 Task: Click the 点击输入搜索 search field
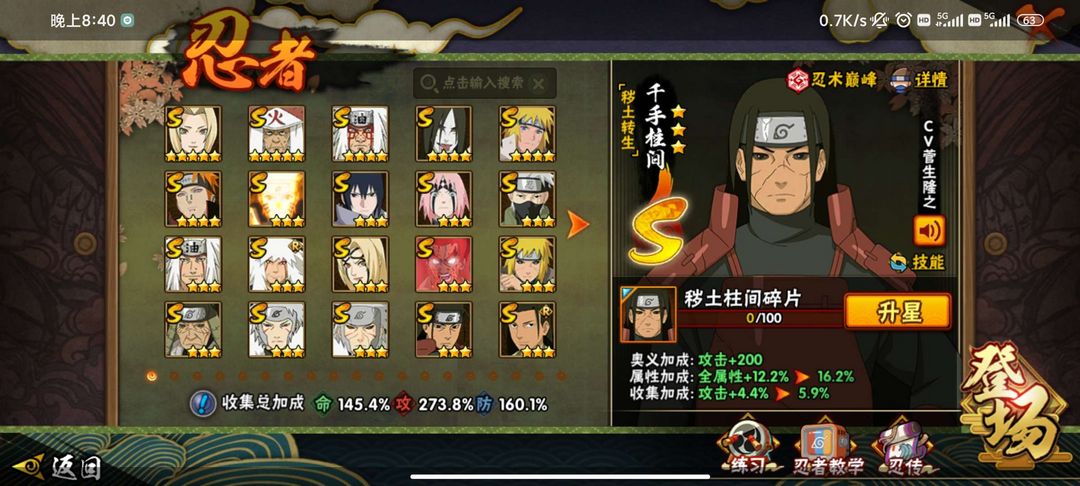coord(485,83)
